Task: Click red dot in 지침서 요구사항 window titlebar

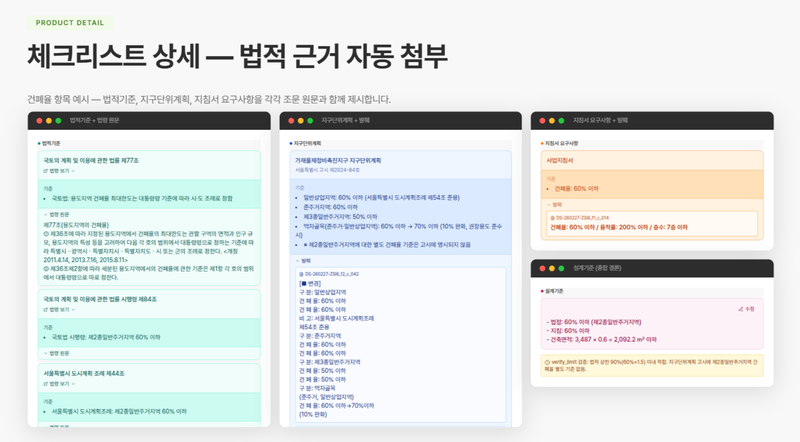Action: tap(541, 120)
